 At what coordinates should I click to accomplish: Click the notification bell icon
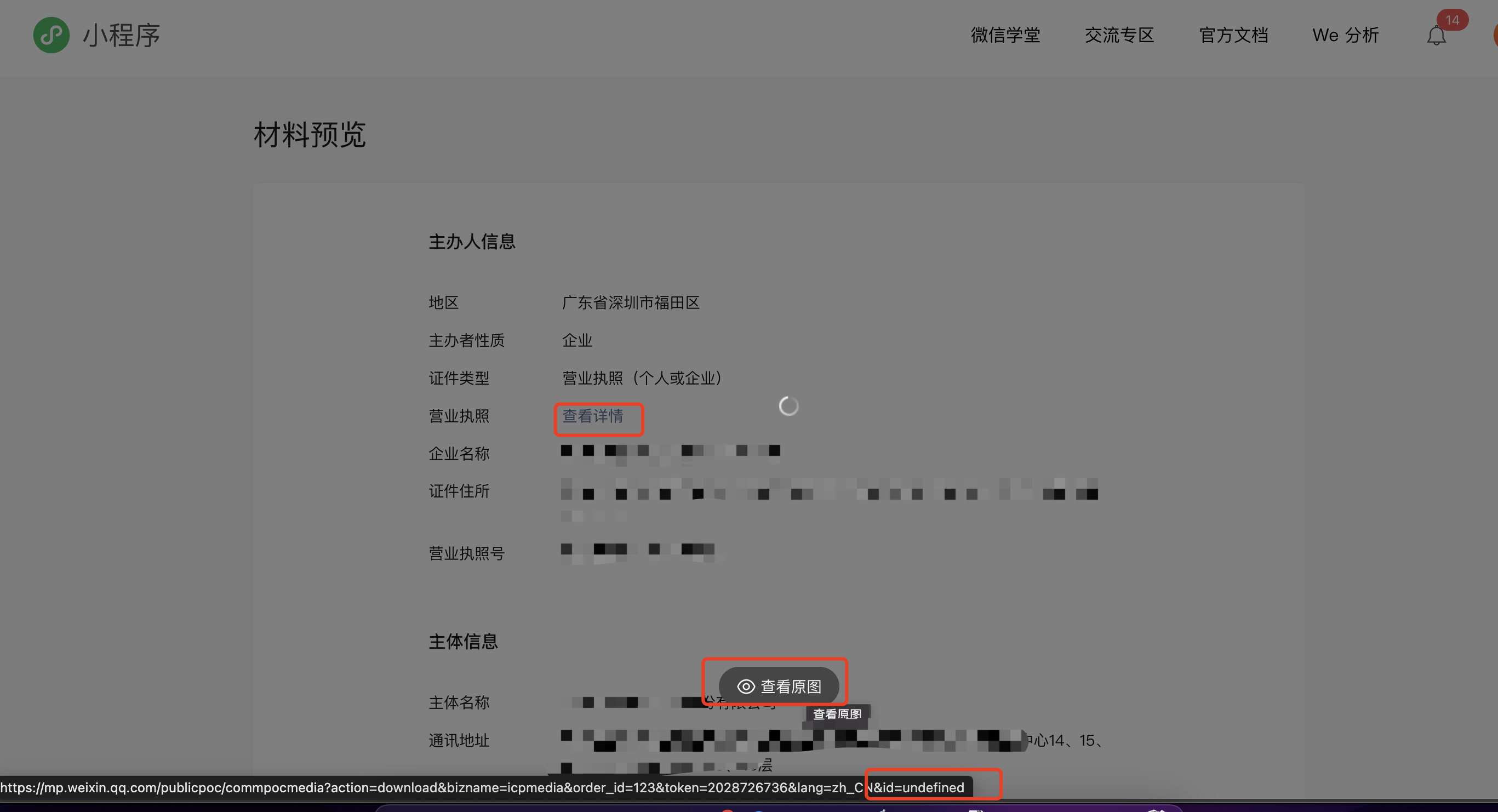point(1436,37)
